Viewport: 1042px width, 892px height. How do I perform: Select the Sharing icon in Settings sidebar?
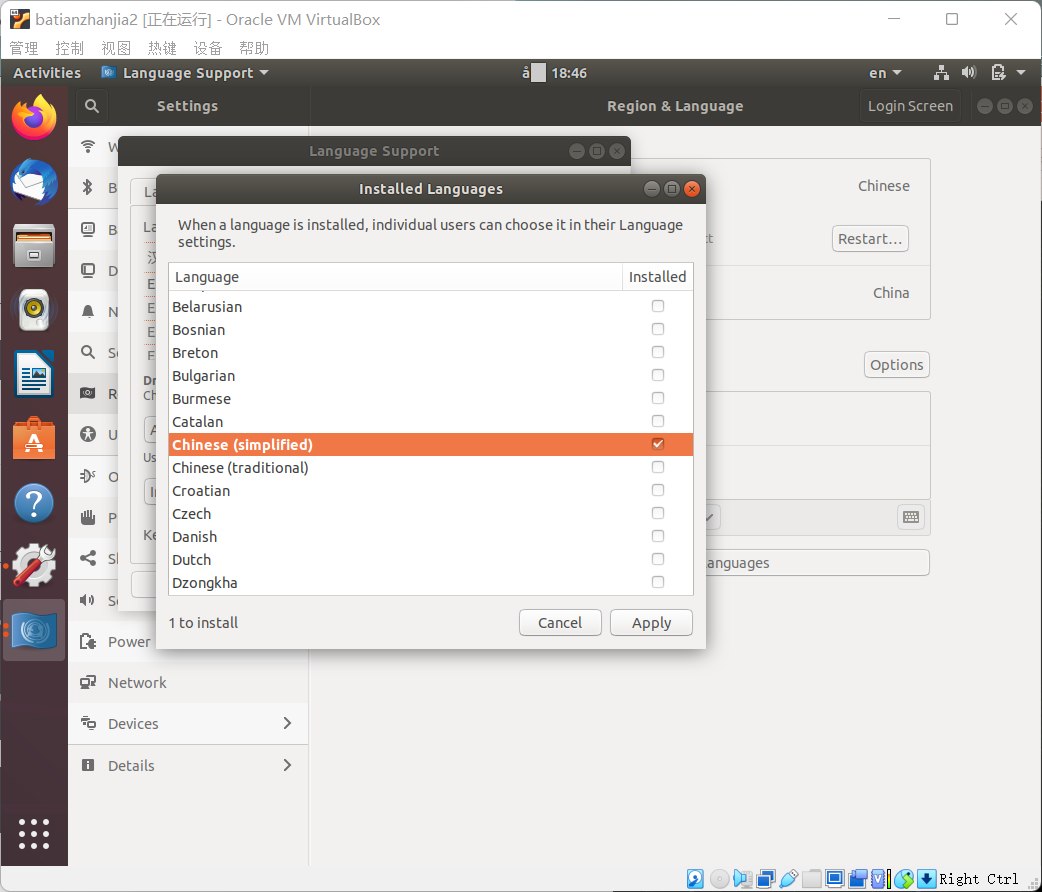(x=88, y=558)
